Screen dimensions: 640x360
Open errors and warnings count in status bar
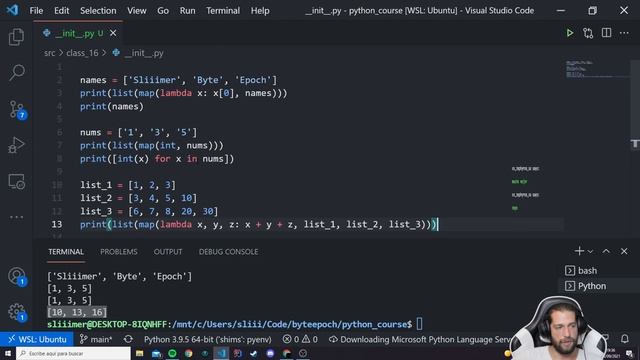tap(300, 339)
